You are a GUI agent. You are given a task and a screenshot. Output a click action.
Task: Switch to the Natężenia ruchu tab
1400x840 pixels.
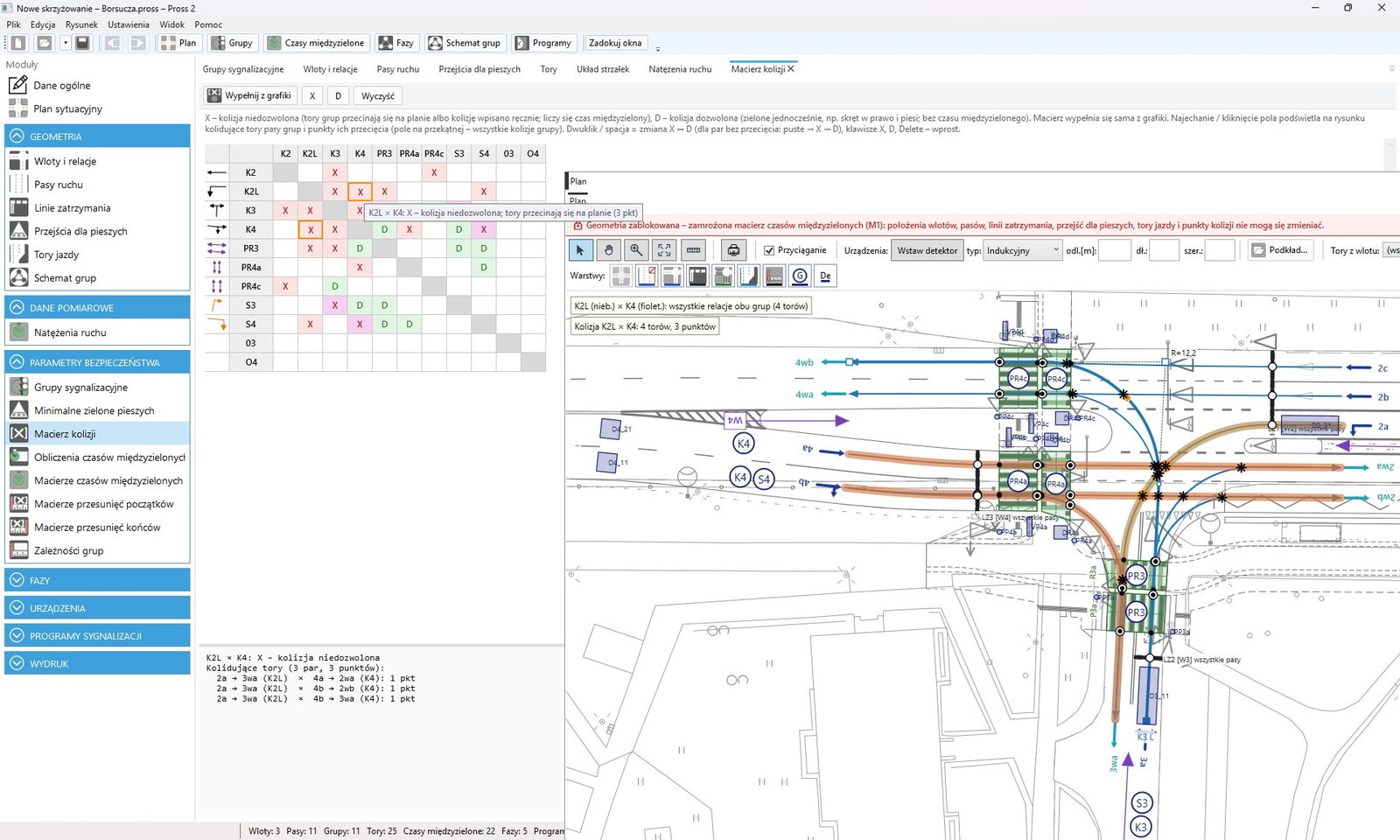tap(680, 69)
